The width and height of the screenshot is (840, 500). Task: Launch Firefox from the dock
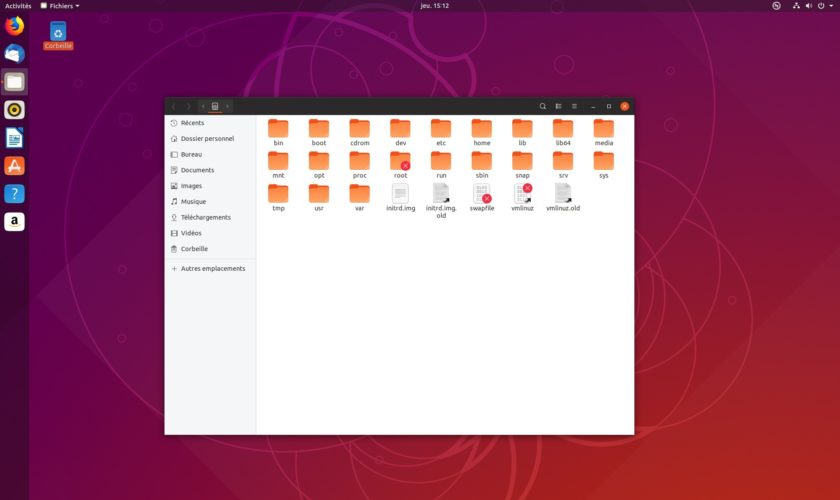(x=14, y=26)
